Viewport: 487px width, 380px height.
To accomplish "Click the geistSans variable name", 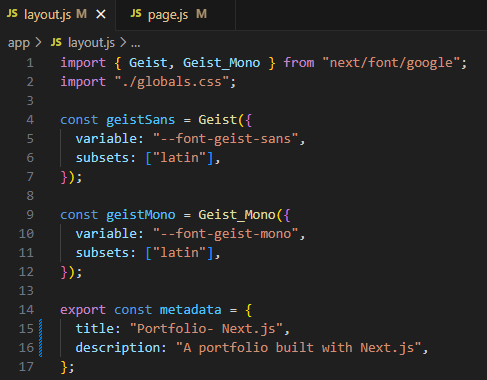I will (140, 120).
